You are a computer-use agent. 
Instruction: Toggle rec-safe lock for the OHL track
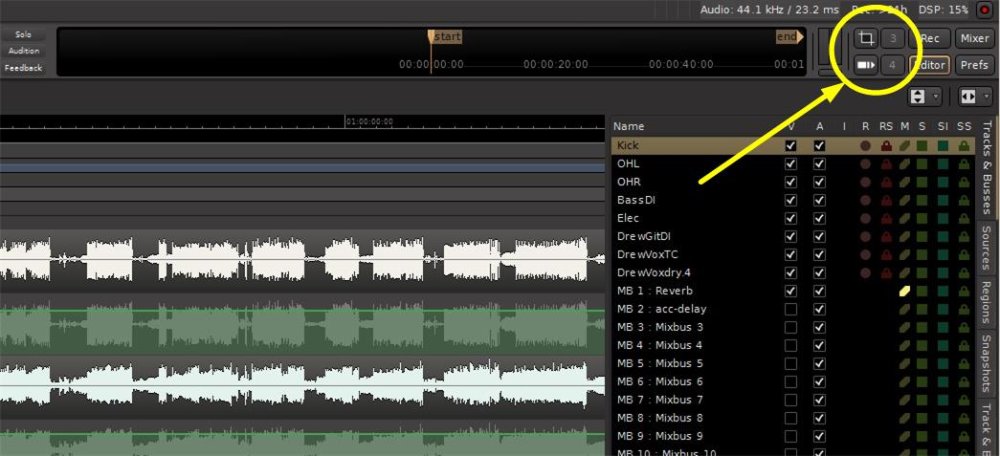click(885, 164)
